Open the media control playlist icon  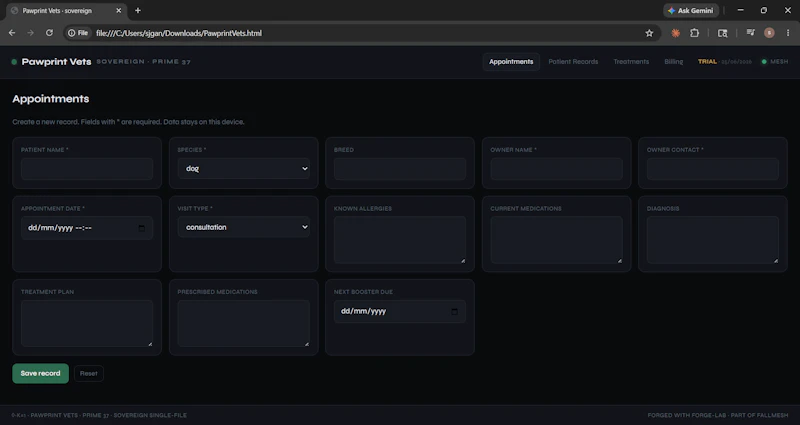(x=751, y=33)
